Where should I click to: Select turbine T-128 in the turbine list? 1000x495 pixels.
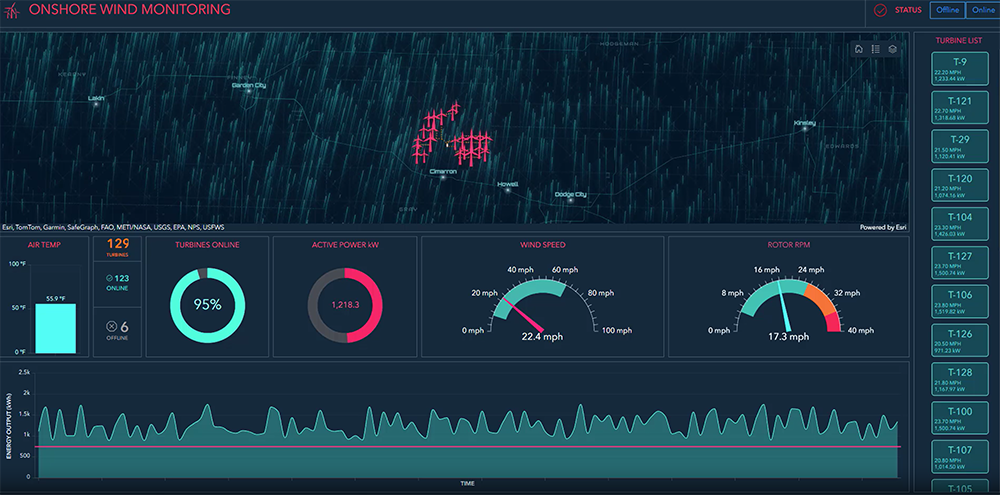tap(959, 379)
